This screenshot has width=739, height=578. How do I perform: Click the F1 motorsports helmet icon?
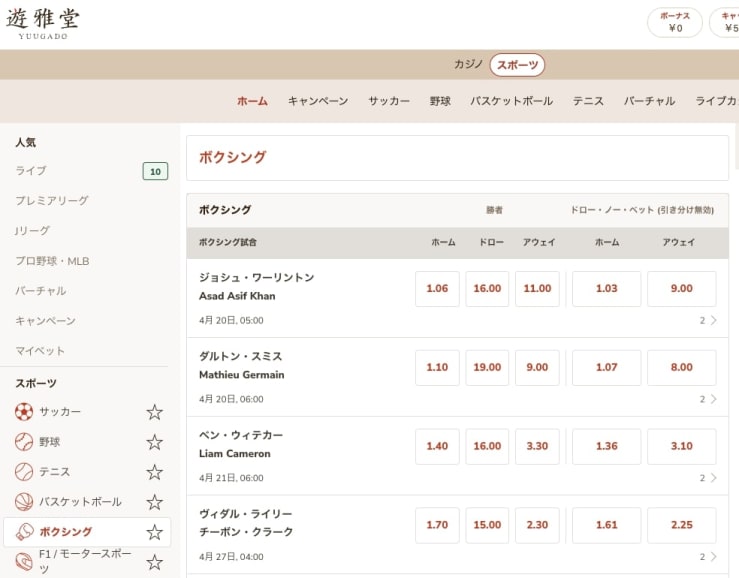point(24,561)
